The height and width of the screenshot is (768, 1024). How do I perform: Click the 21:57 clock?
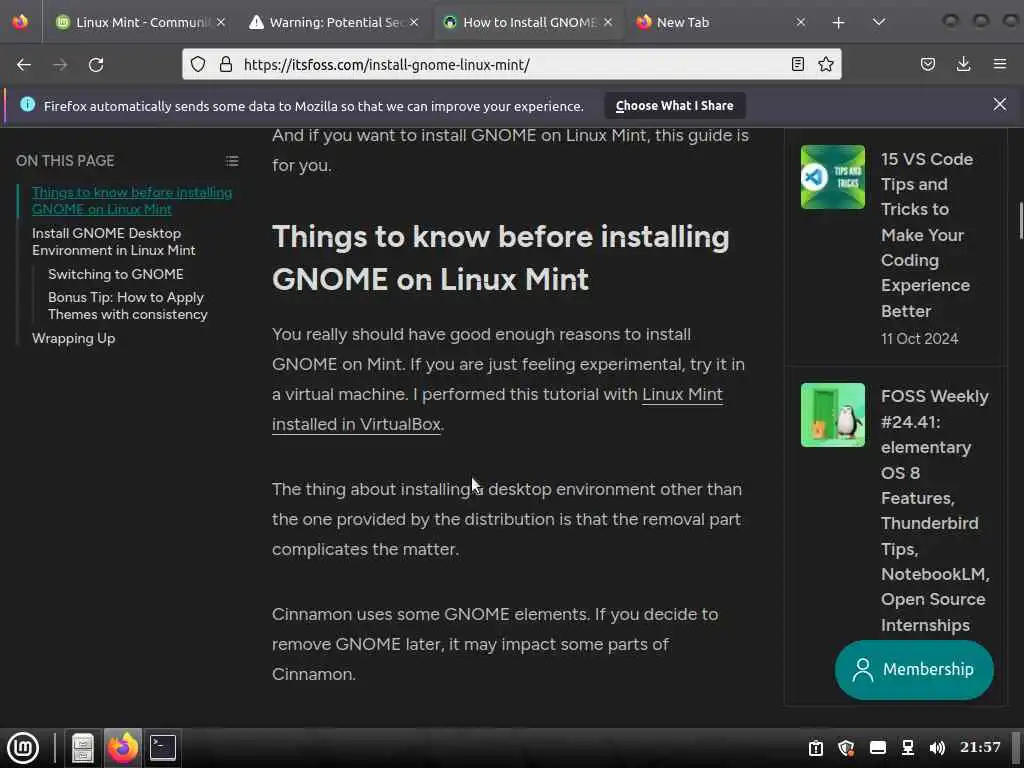click(x=980, y=747)
